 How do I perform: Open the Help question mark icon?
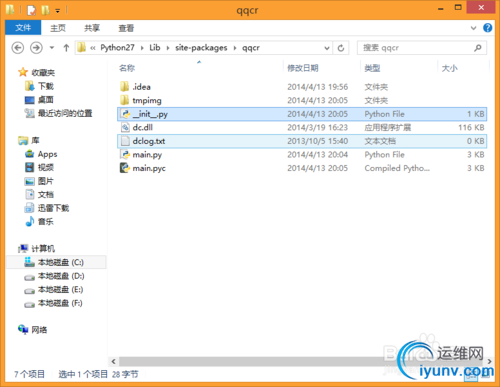point(487,28)
